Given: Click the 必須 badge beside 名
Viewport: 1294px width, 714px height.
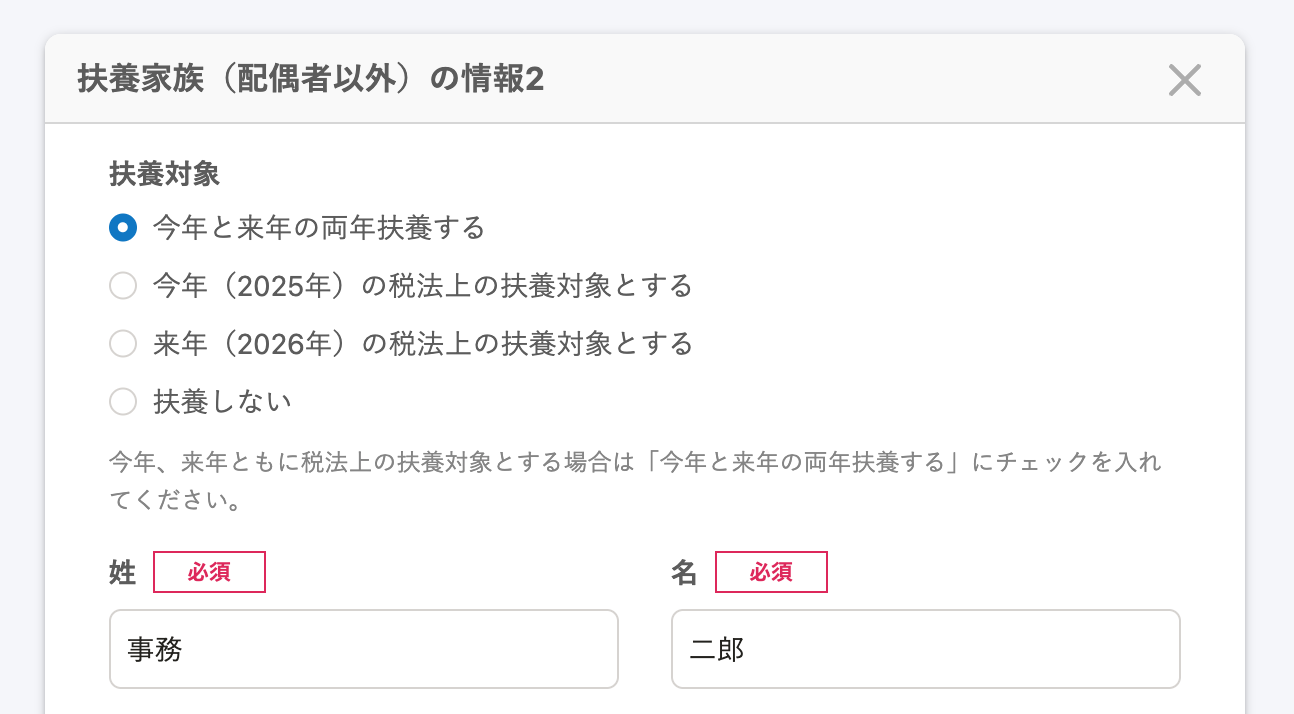Looking at the screenshot, I should [771, 572].
